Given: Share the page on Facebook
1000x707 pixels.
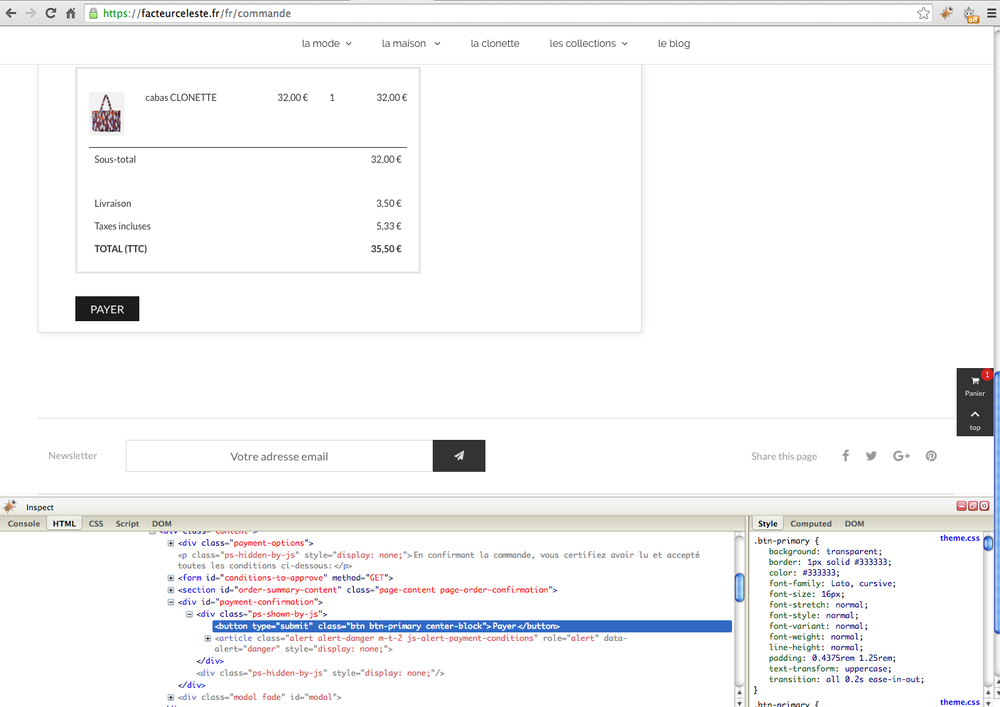Looking at the screenshot, I should click(x=845, y=455).
